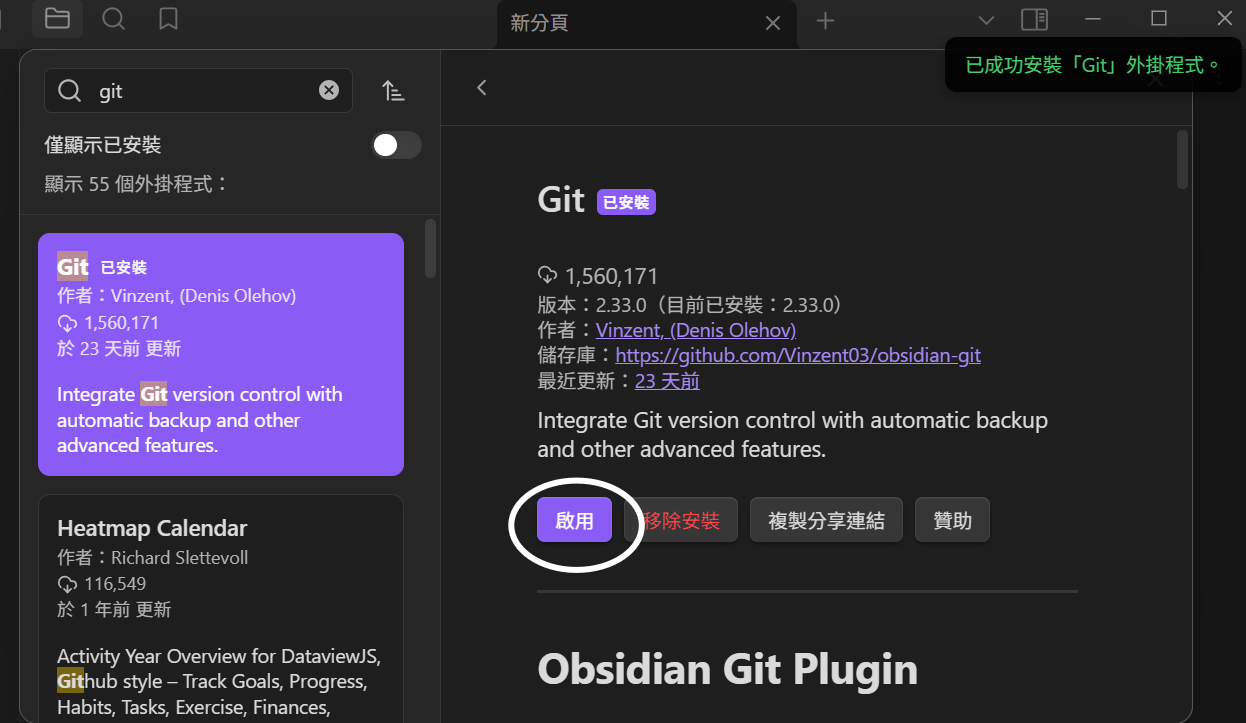Select the 新分頁 tab
The image size is (1246, 723).
tap(646, 23)
